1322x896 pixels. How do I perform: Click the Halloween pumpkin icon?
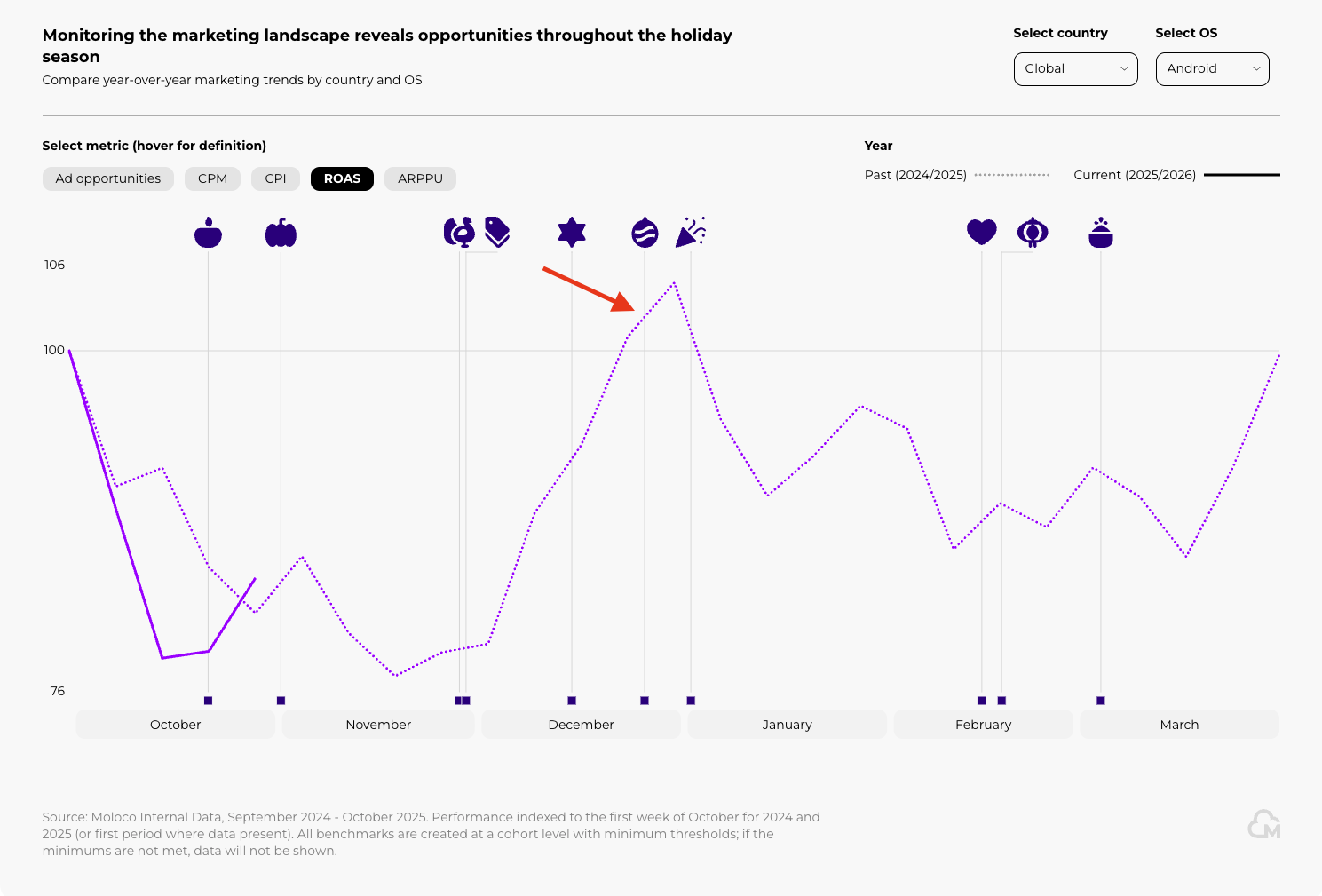click(281, 233)
